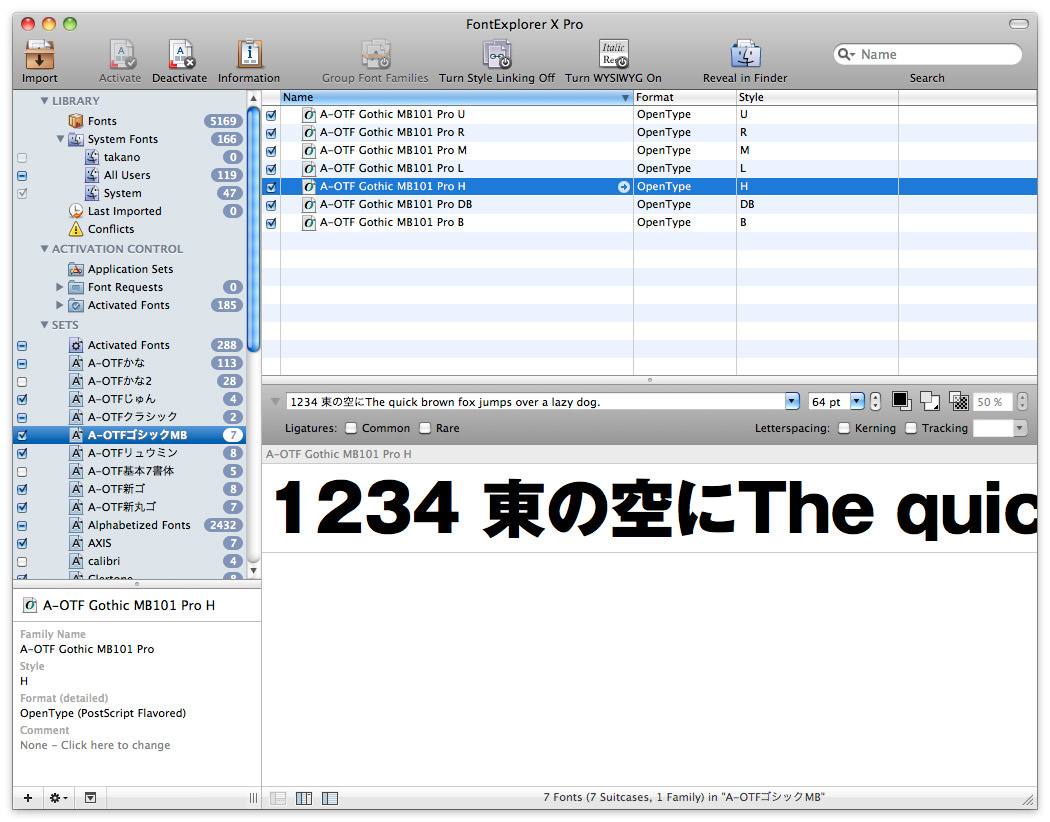Check the calibri set checkbox

coord(22,562)
